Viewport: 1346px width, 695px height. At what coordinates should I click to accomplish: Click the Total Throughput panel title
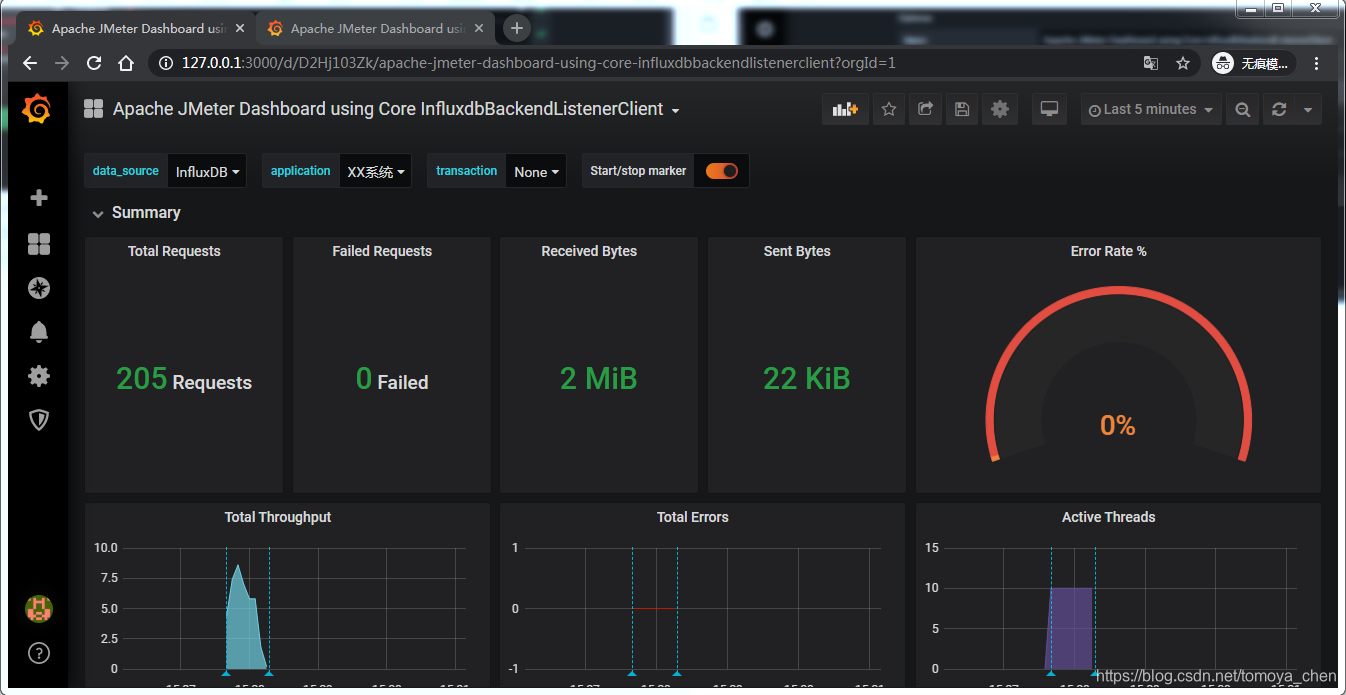point(278,517)
